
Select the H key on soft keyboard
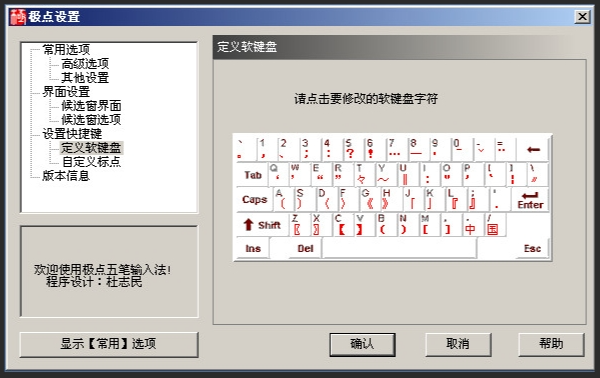pos(392,200)
